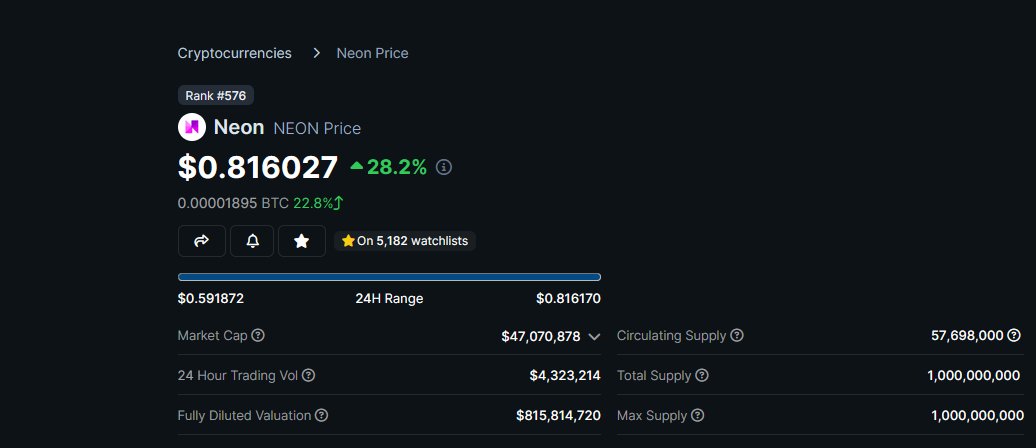Open the share arrow button
The image size is (1036, 448).
tap(202, 241)
